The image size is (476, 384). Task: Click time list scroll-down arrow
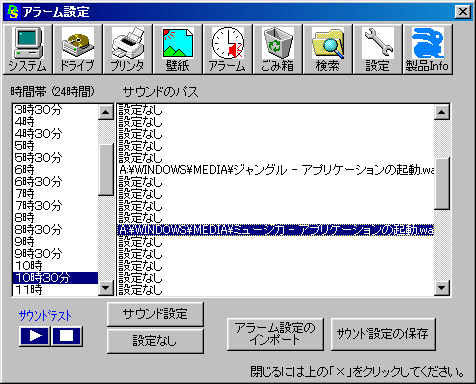(x=106, y=288)
